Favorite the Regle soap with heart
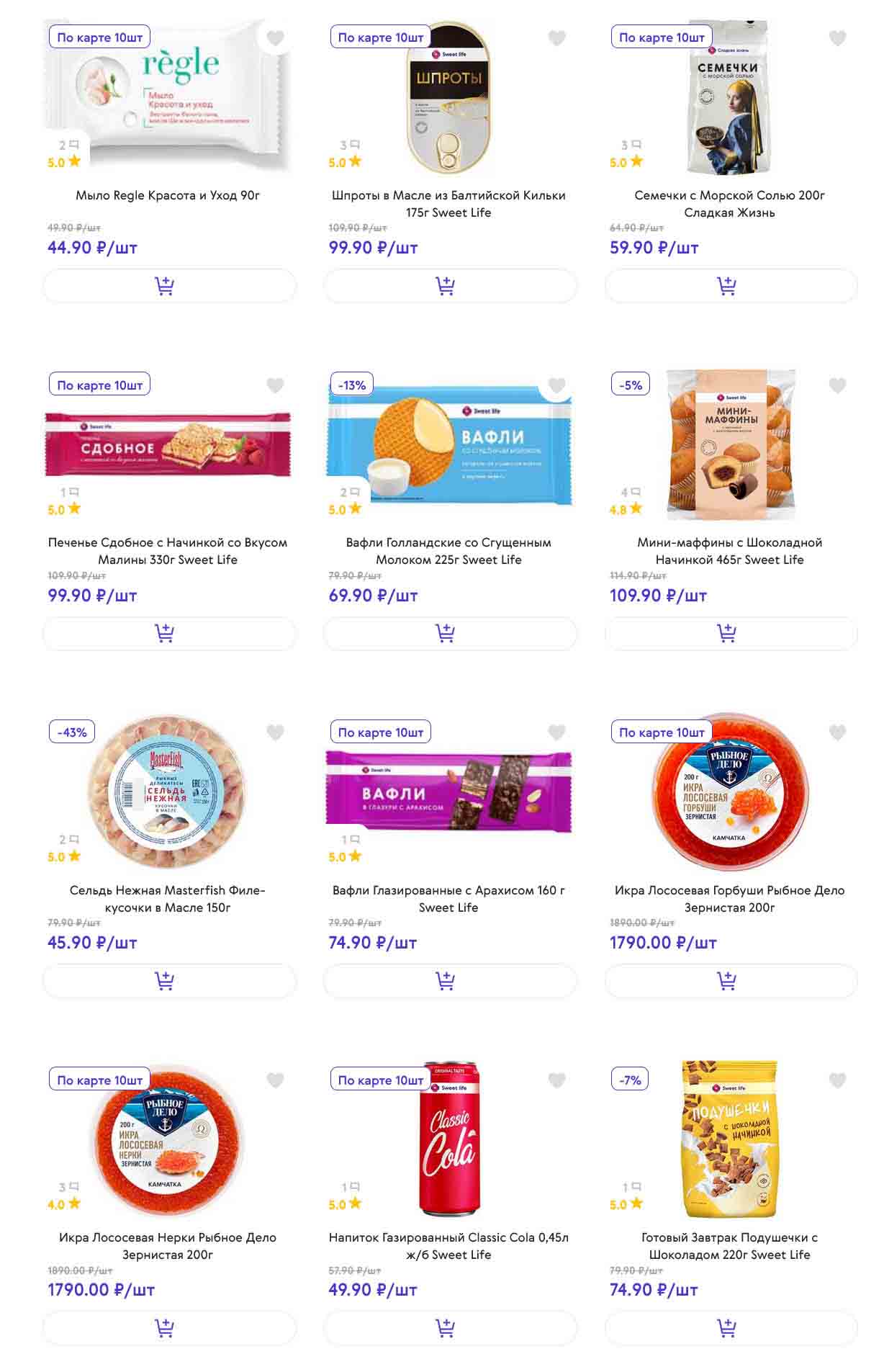Image resolution: width=884 pixels, height=1372 pixels. click(x=276, y=37)
